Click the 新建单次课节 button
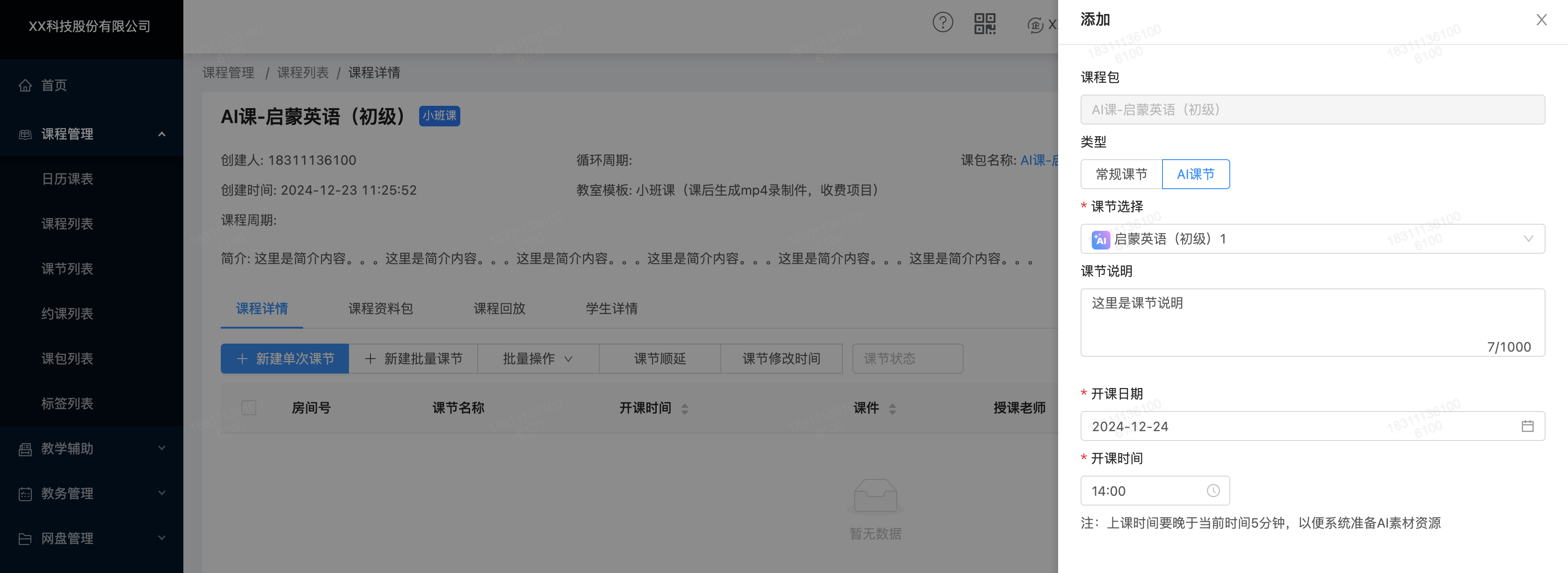The height and width of the screenshot is (573, 1568). 284,359
